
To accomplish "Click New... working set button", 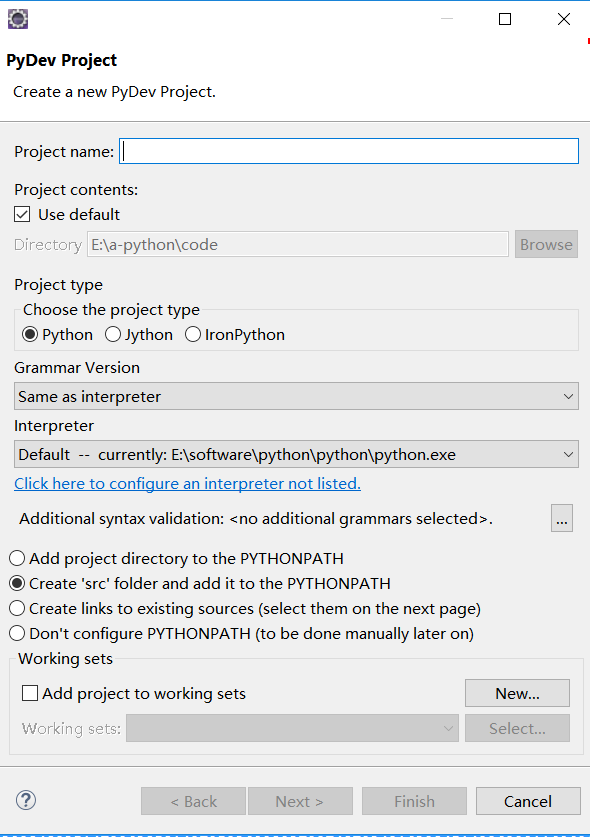I will pos(517,693).
